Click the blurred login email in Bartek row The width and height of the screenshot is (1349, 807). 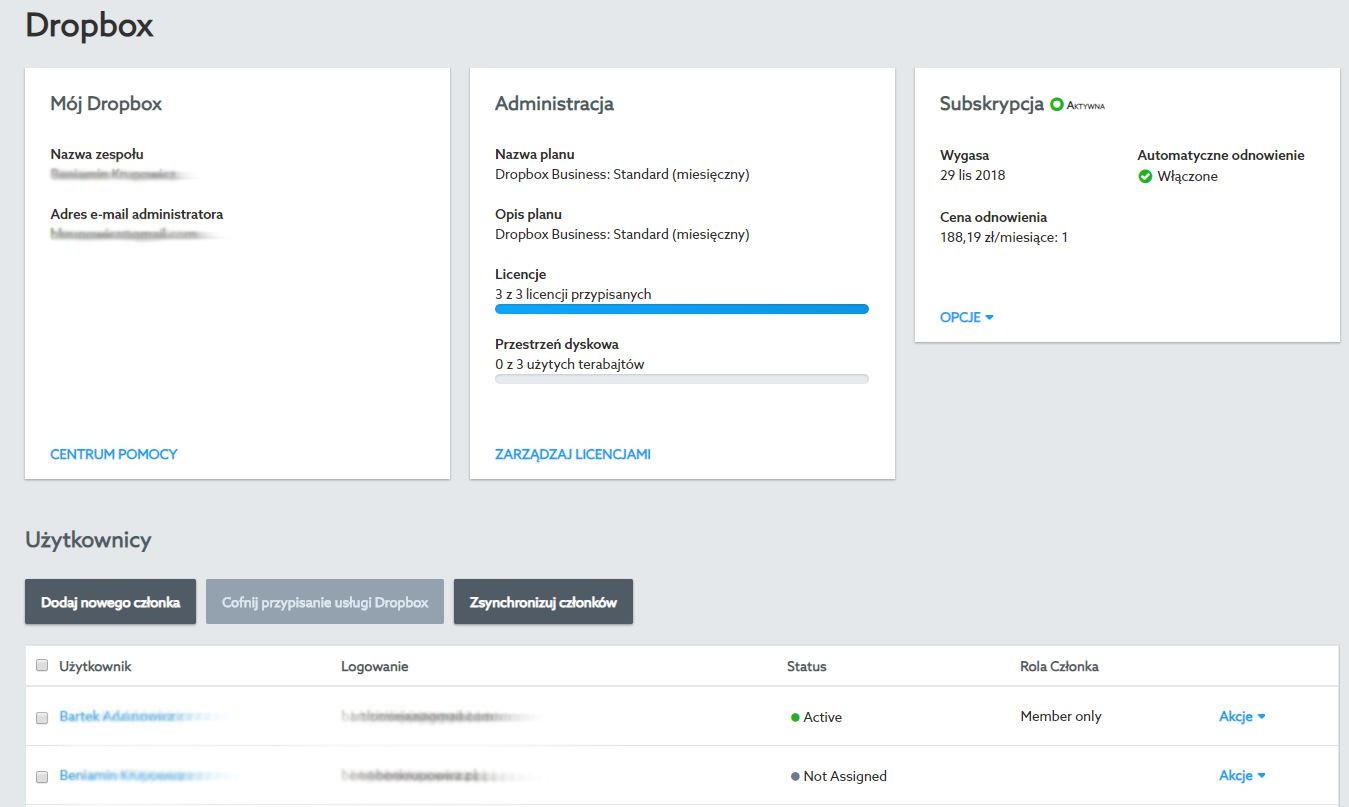430,717
